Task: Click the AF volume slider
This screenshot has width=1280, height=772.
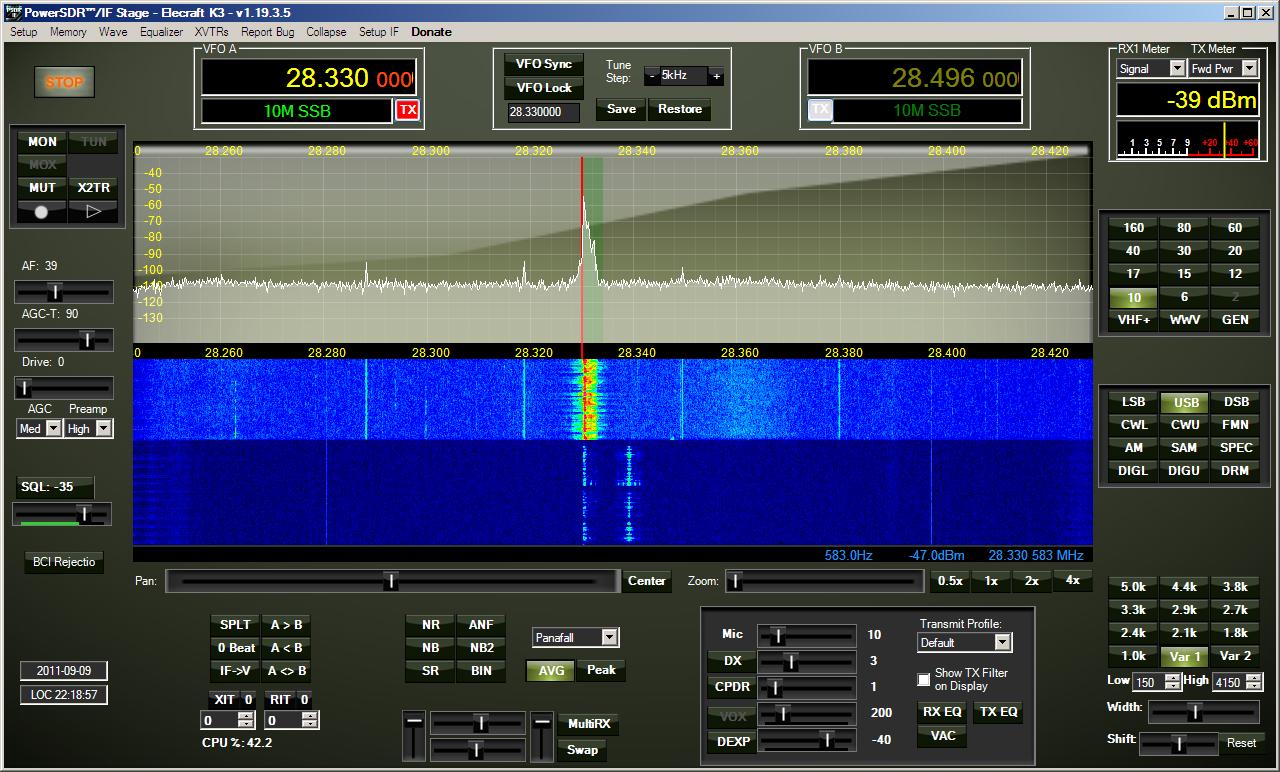Action: (x=63, y=292)
